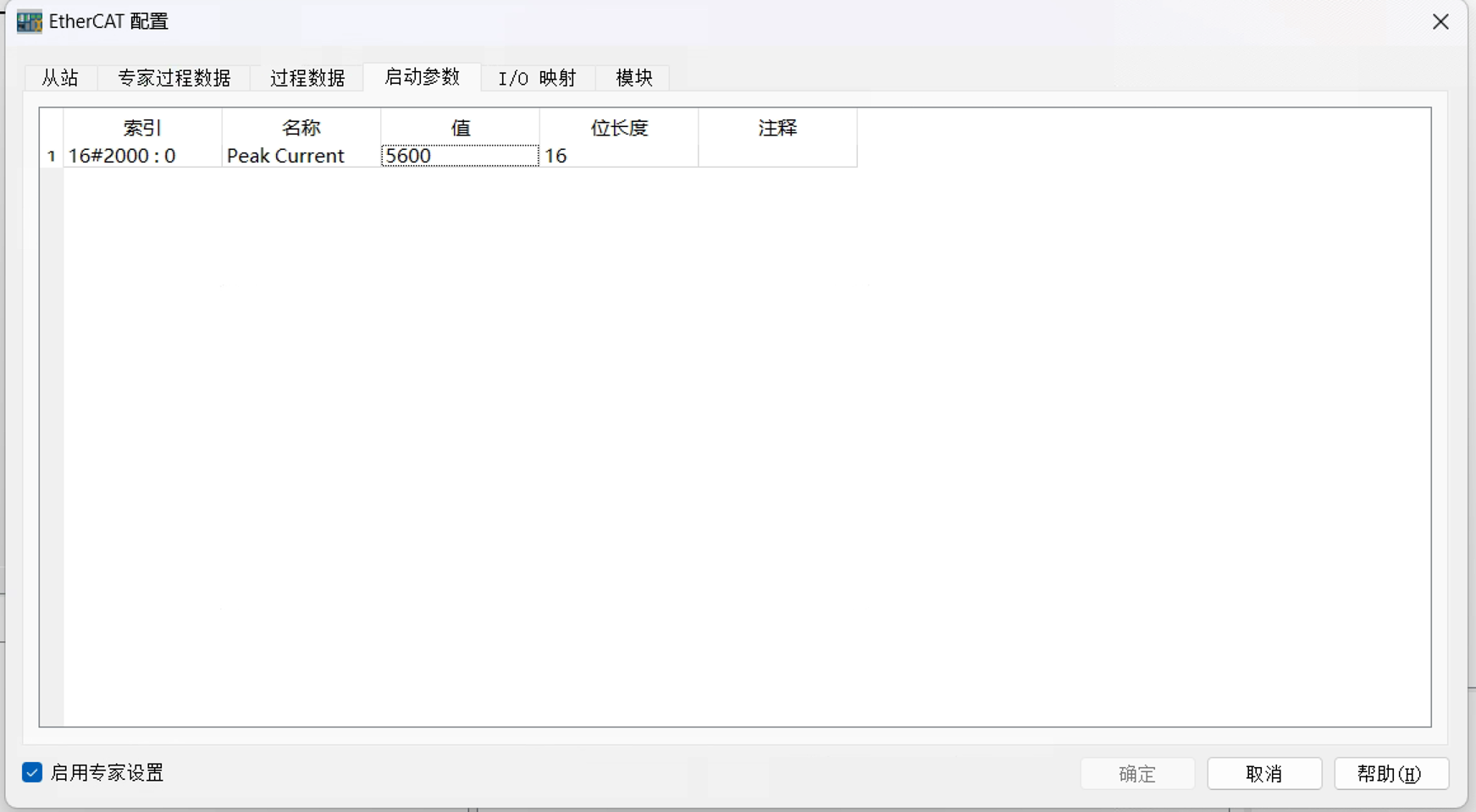Click the EtherCAT 配置 title bar icon
This screenshot has height=812, width=1476.
pyautogui.click(x=29, y=22)
